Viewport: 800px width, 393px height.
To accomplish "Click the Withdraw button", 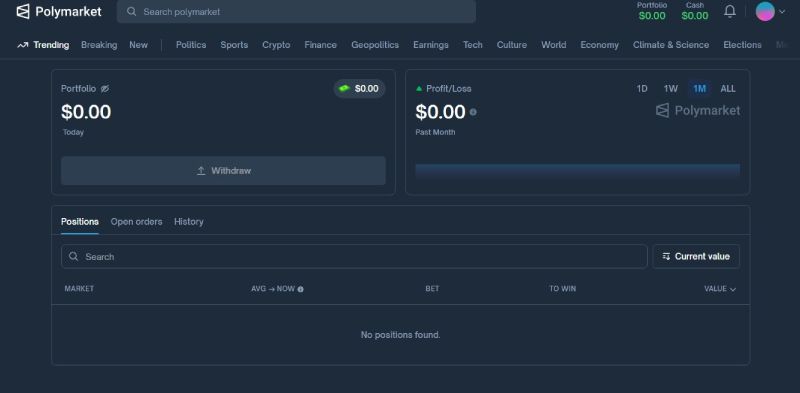I will click(223, 170).
